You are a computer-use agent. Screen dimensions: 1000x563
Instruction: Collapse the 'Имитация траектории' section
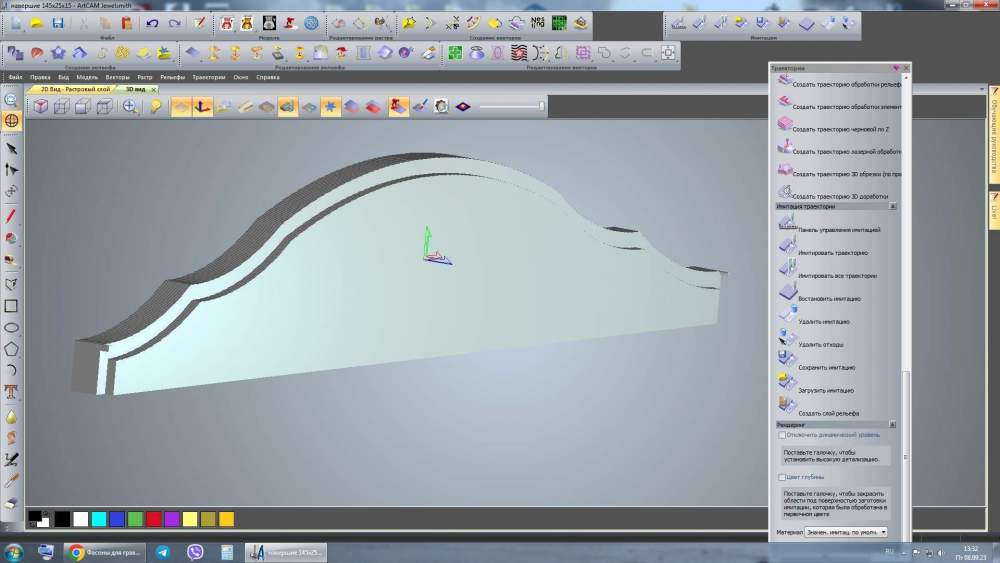point(893,206)
